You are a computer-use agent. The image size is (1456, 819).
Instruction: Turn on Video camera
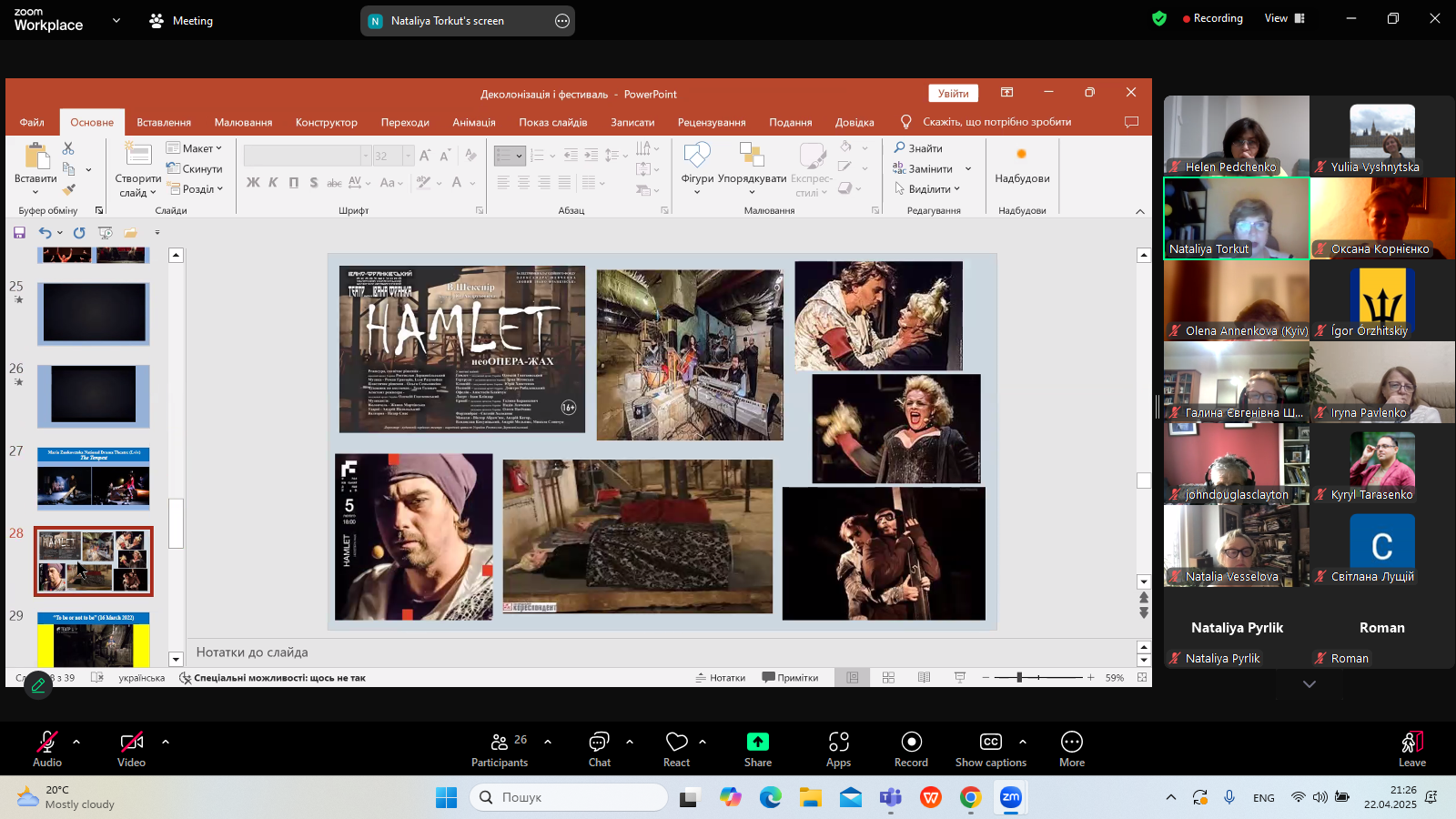point(131,743)
